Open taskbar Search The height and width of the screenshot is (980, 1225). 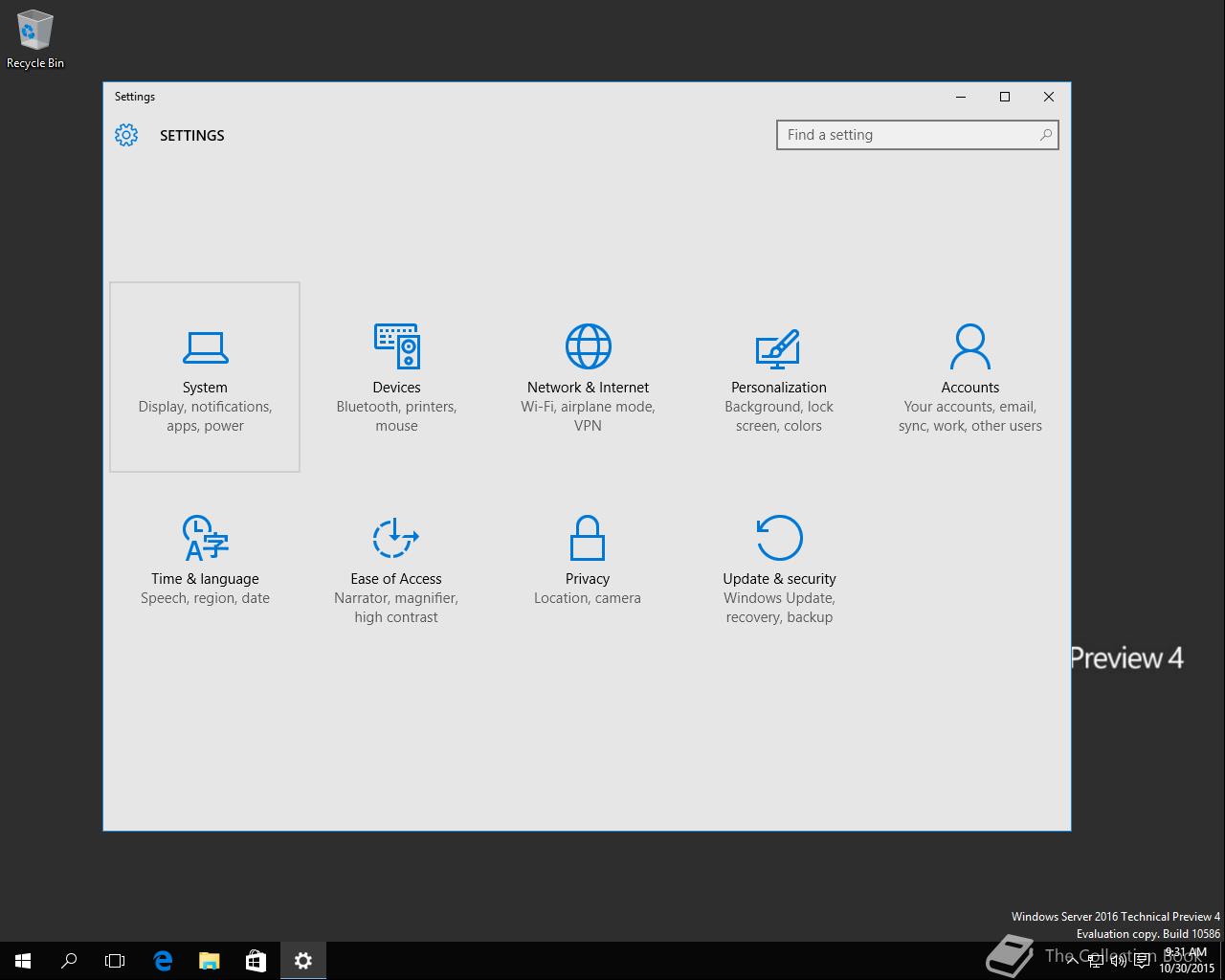point(69,961)
